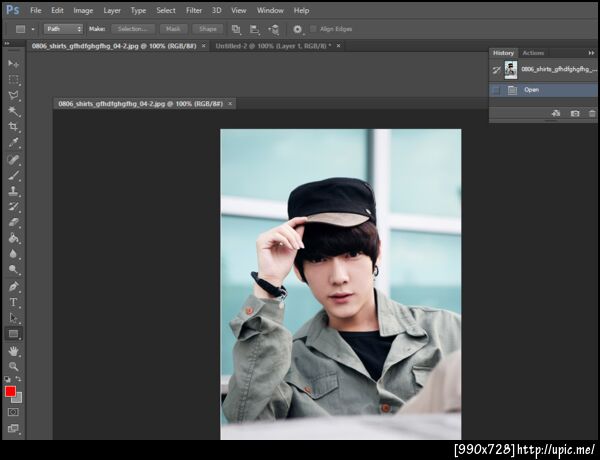This screenshot has height=460, width=600.
Task: Select the Rectangular Marquee tool
Action: [13, 79]
